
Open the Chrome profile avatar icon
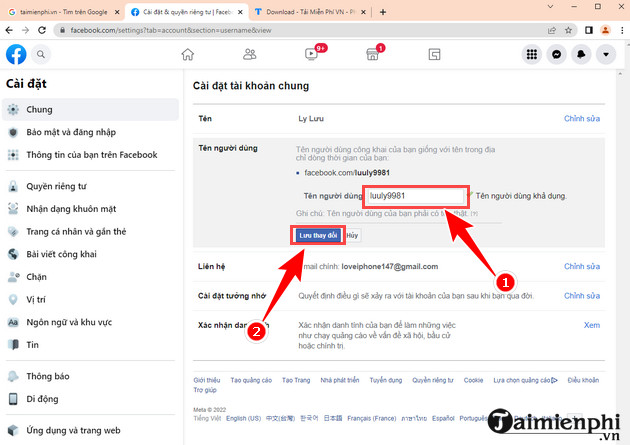tap(605, 30)
